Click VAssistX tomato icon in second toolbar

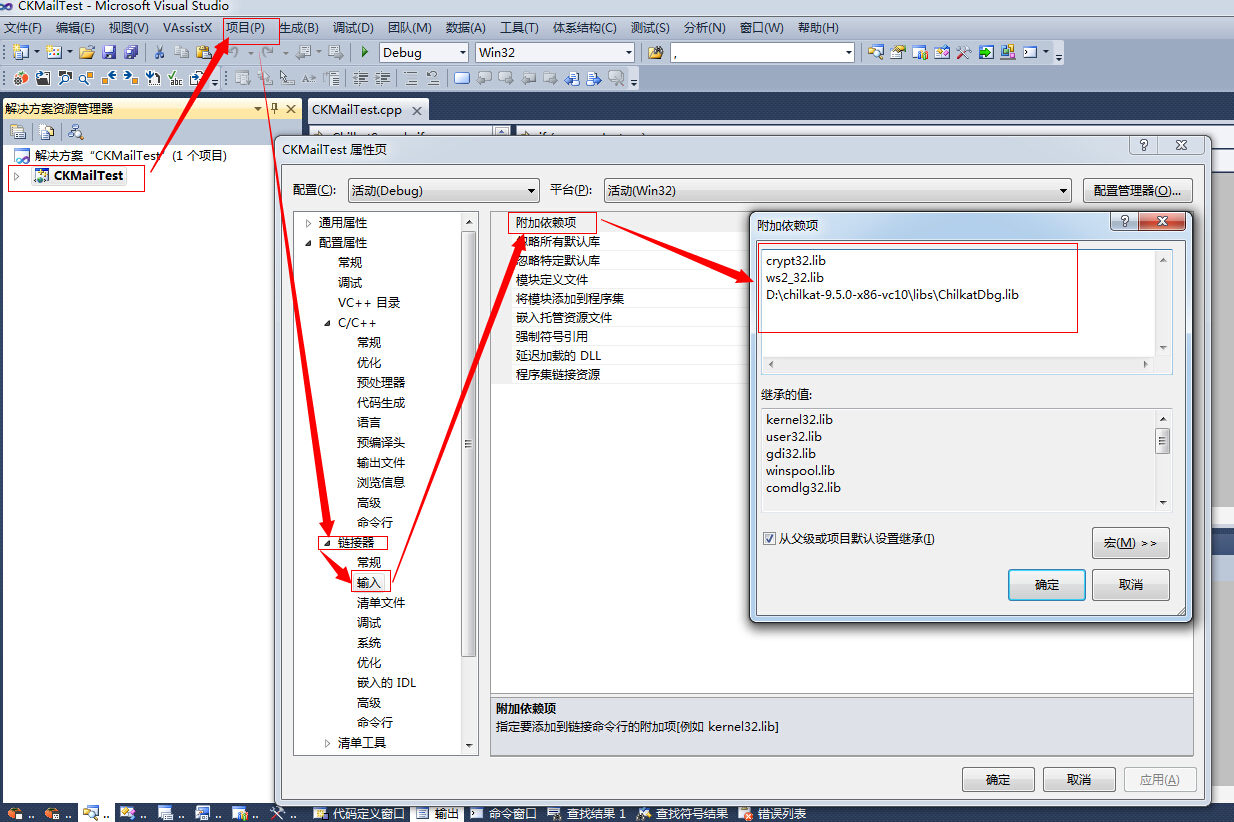click(x=21, y=77)
